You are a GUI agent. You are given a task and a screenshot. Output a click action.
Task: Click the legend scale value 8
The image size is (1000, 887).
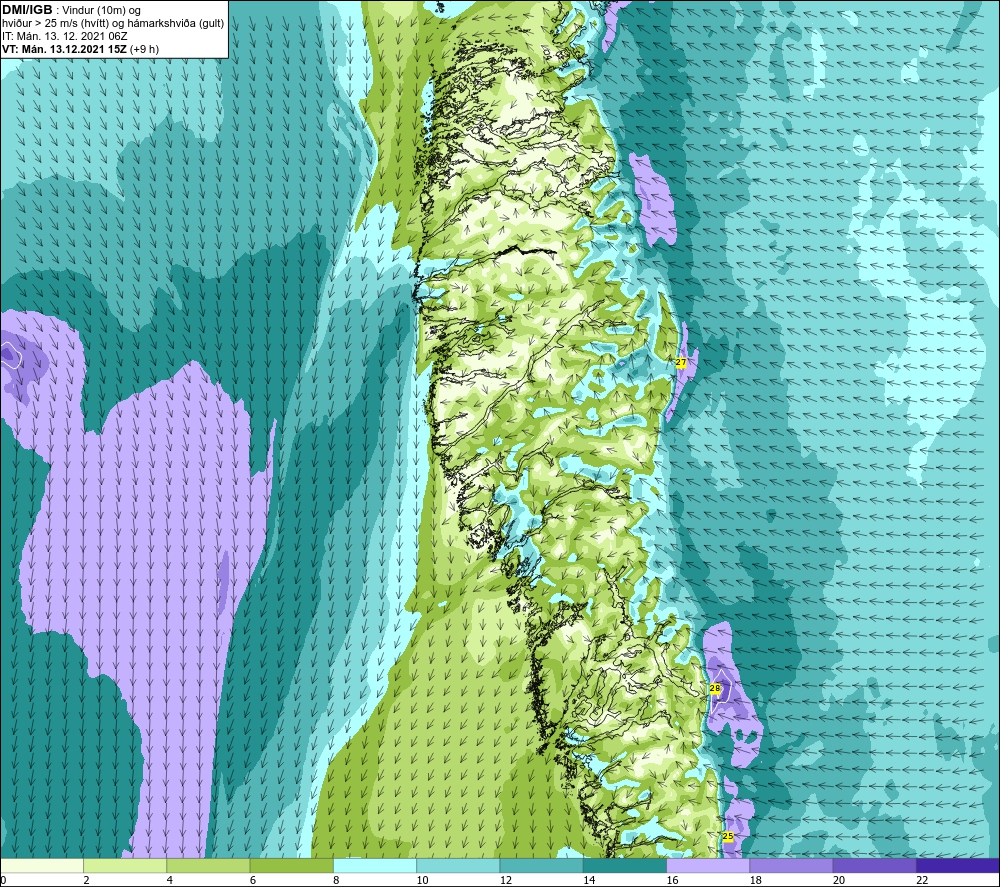[336, 880]
